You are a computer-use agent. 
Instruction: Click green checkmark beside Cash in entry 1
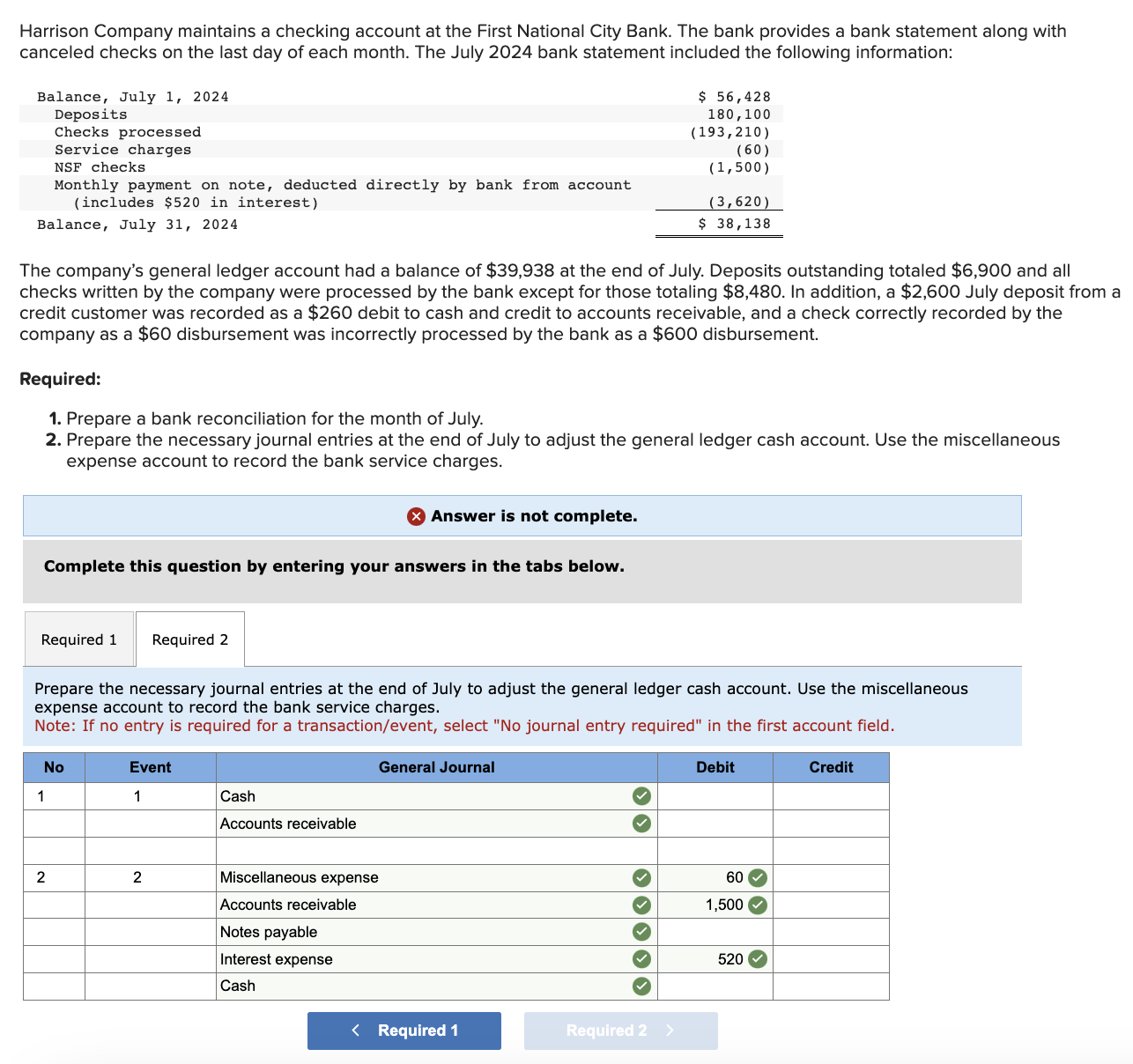[642, 796]
